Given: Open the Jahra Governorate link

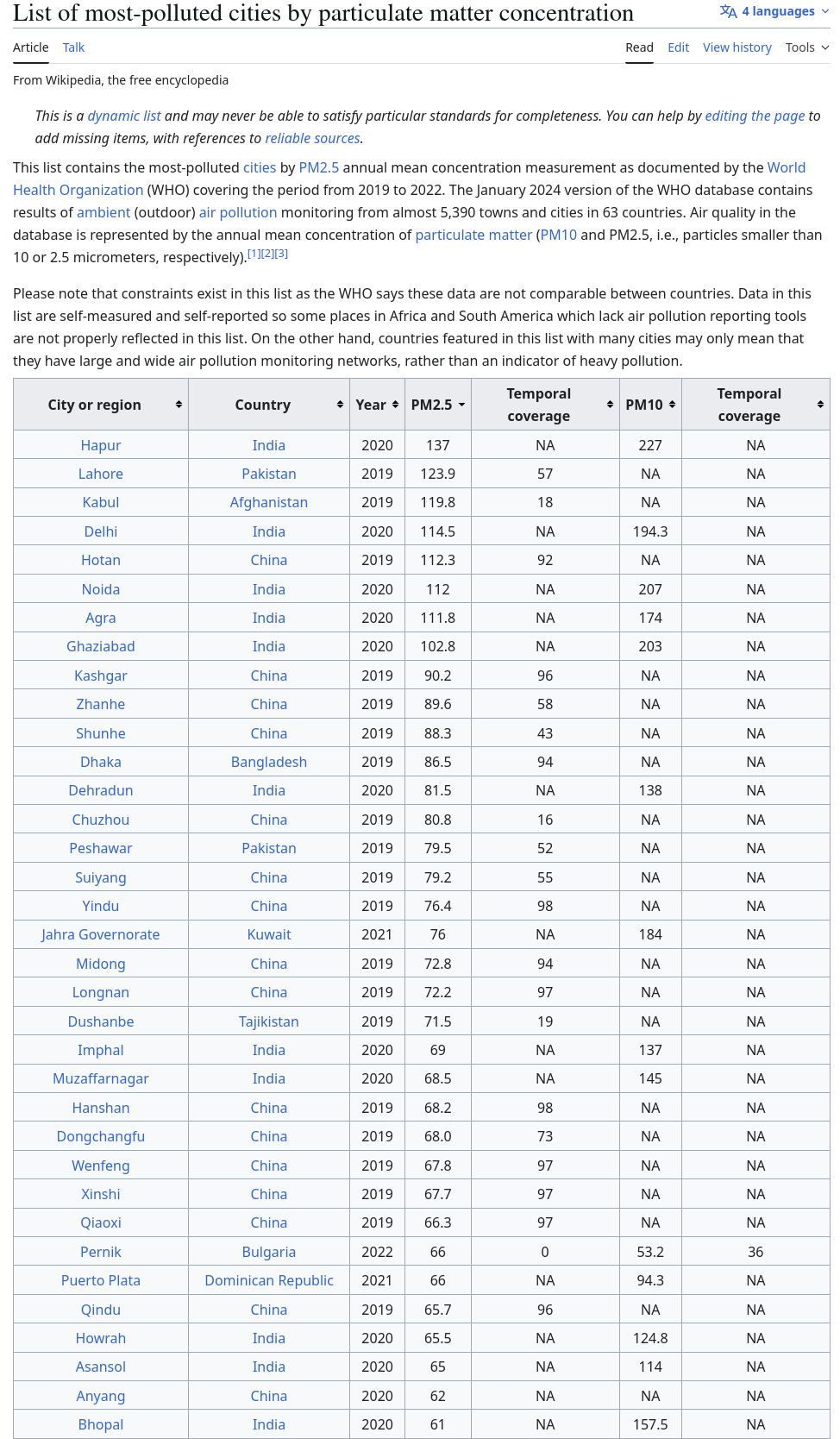Looking at the screenshot, I should 101,934.
